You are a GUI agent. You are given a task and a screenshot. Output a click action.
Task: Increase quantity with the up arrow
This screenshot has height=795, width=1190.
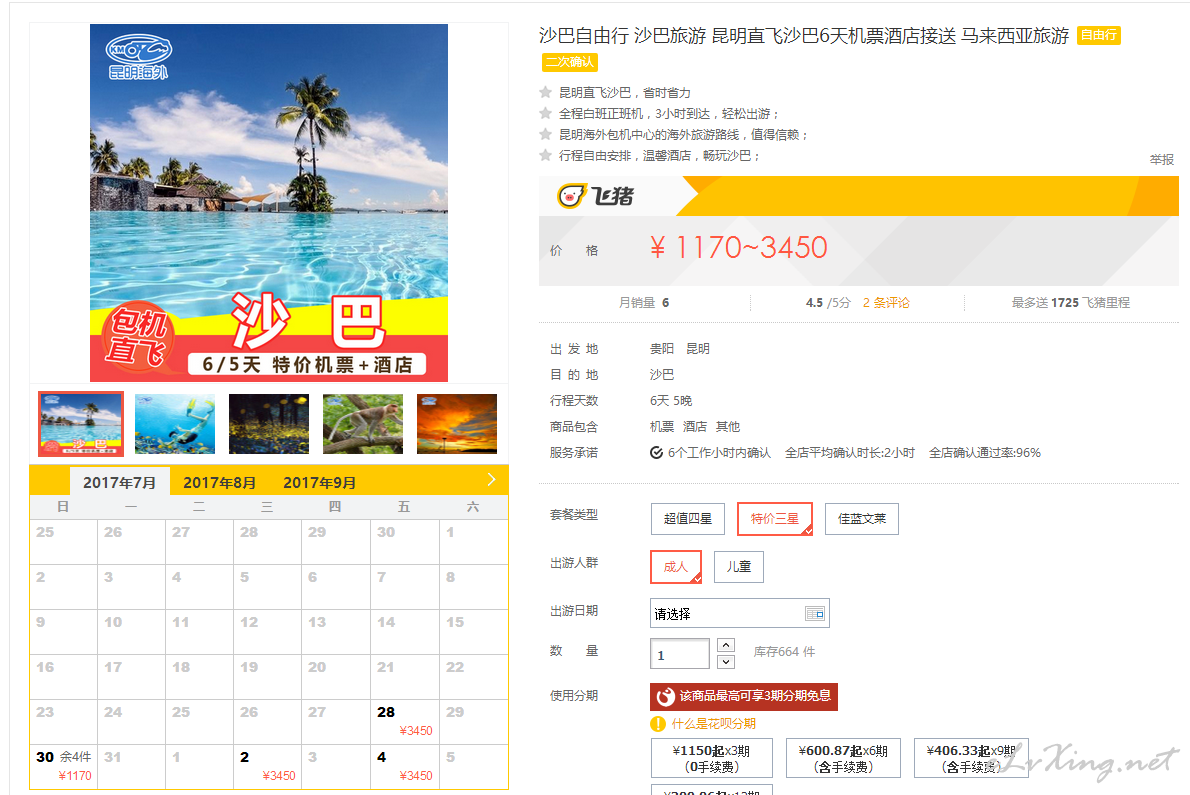click(x=726, y=645)
